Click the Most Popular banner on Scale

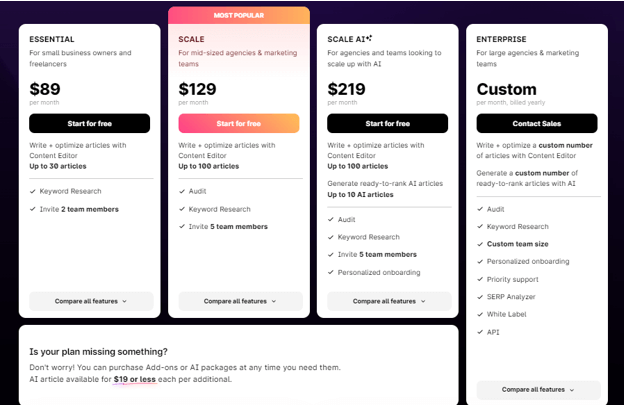click(239, 15)
